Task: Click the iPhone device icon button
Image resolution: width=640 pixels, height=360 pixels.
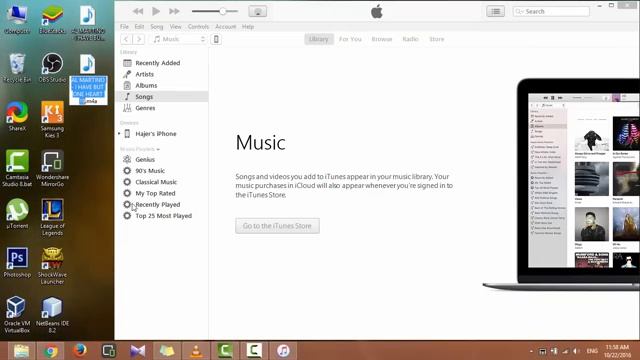Action: (216, 39)
